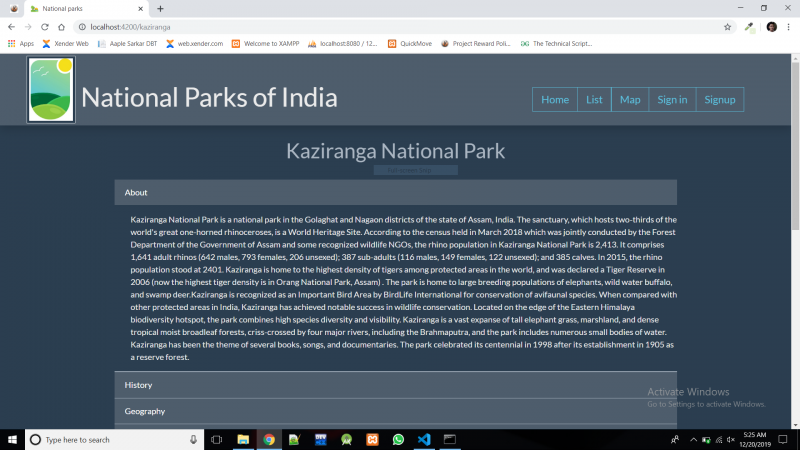Open the Chrome profile avatar
The height and width of the screenshot is (450, 800).
point(771,27)
